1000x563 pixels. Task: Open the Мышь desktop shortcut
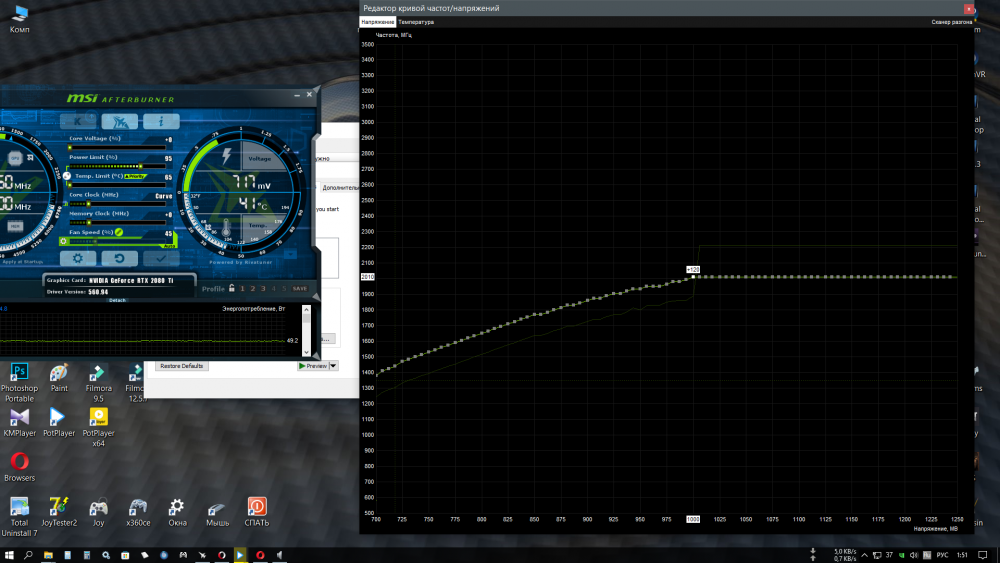coord(217,511)
